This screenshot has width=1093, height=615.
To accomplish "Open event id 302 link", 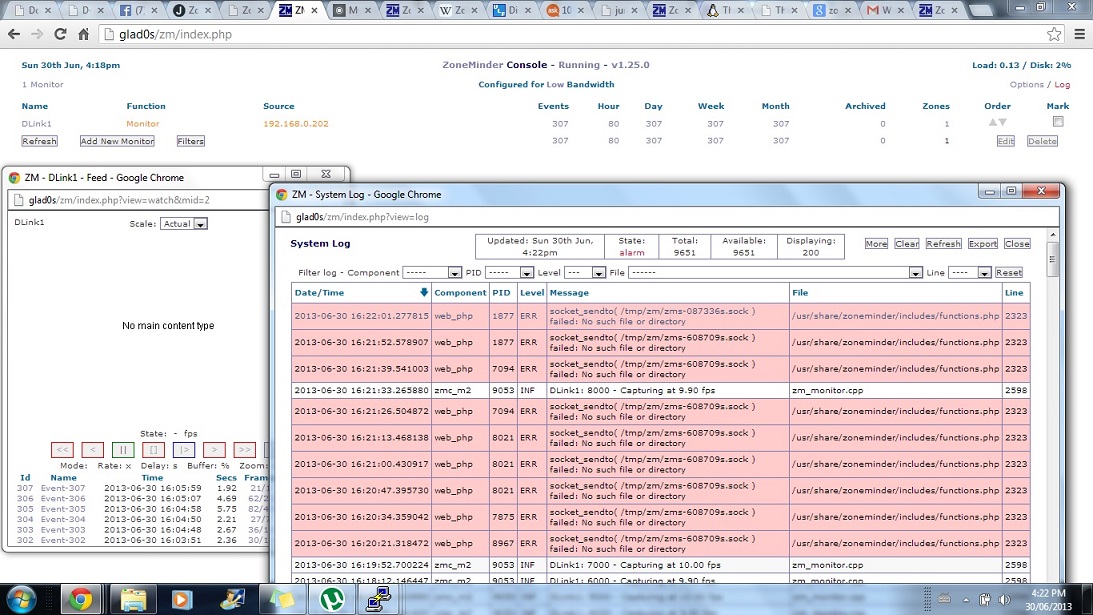I will 25,540.
